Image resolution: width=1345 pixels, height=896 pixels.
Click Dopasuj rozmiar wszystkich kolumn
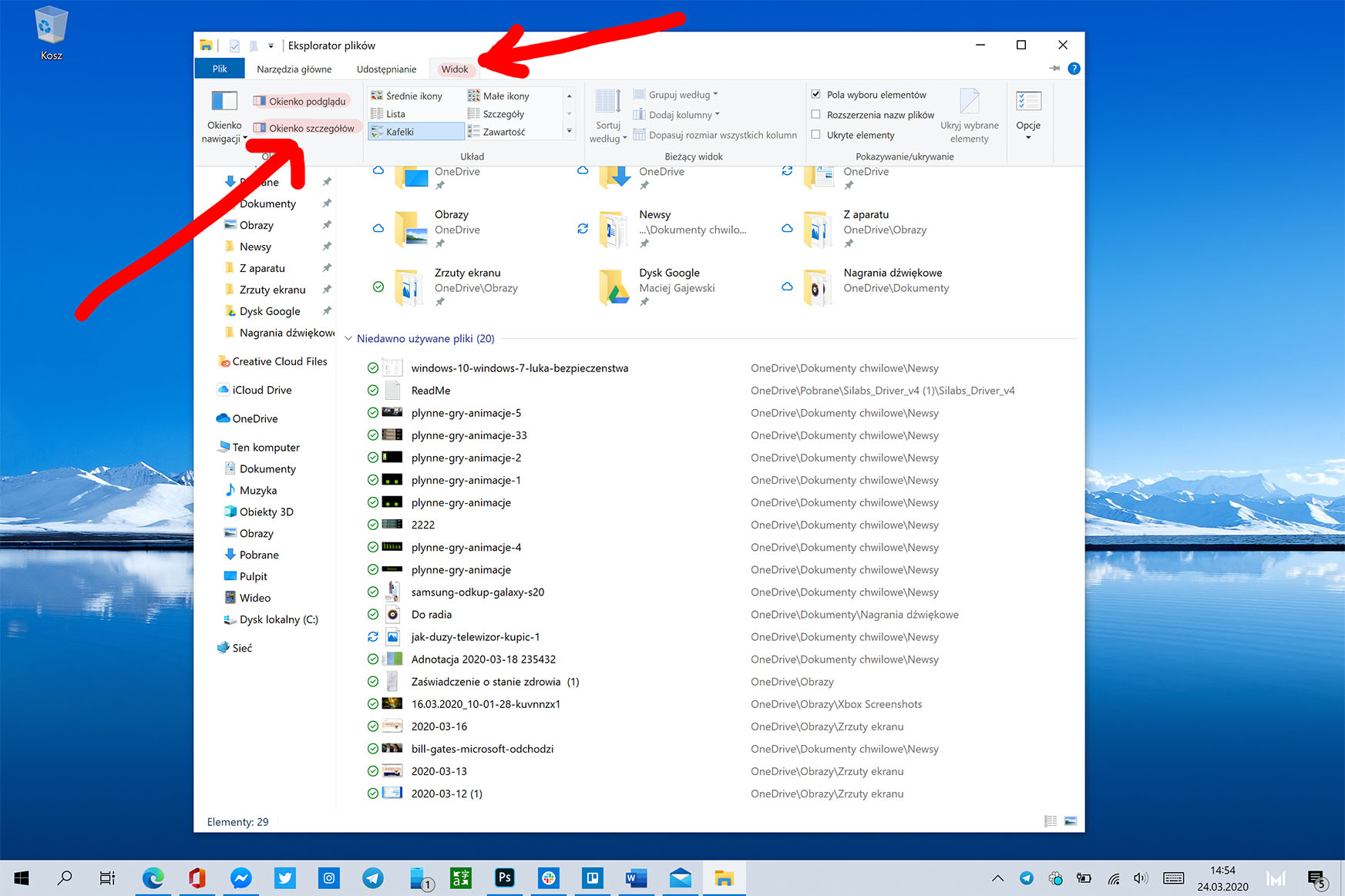tap(715, 135)
